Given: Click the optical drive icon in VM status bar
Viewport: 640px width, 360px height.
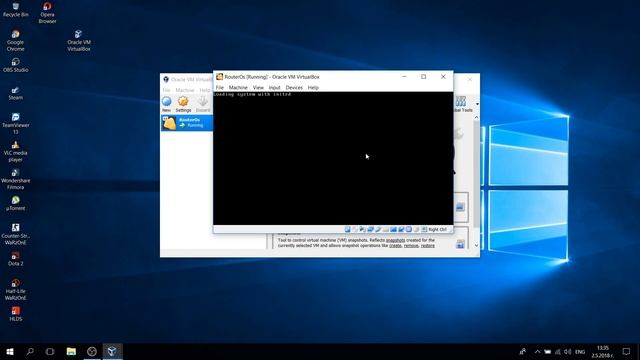Looking at the screenshot, I should point(355,229).
